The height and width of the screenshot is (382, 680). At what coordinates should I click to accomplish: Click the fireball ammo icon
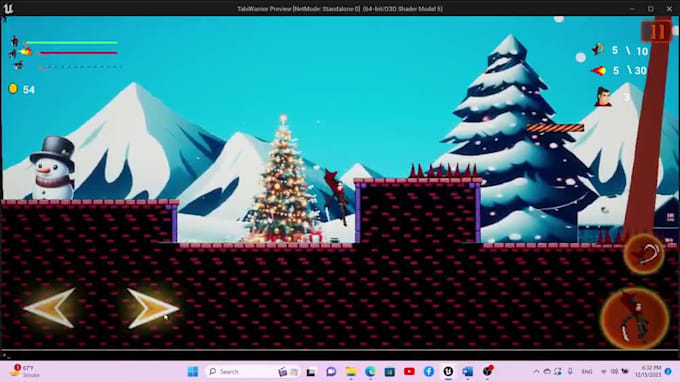pyautogui.click(x=598, y=70)
